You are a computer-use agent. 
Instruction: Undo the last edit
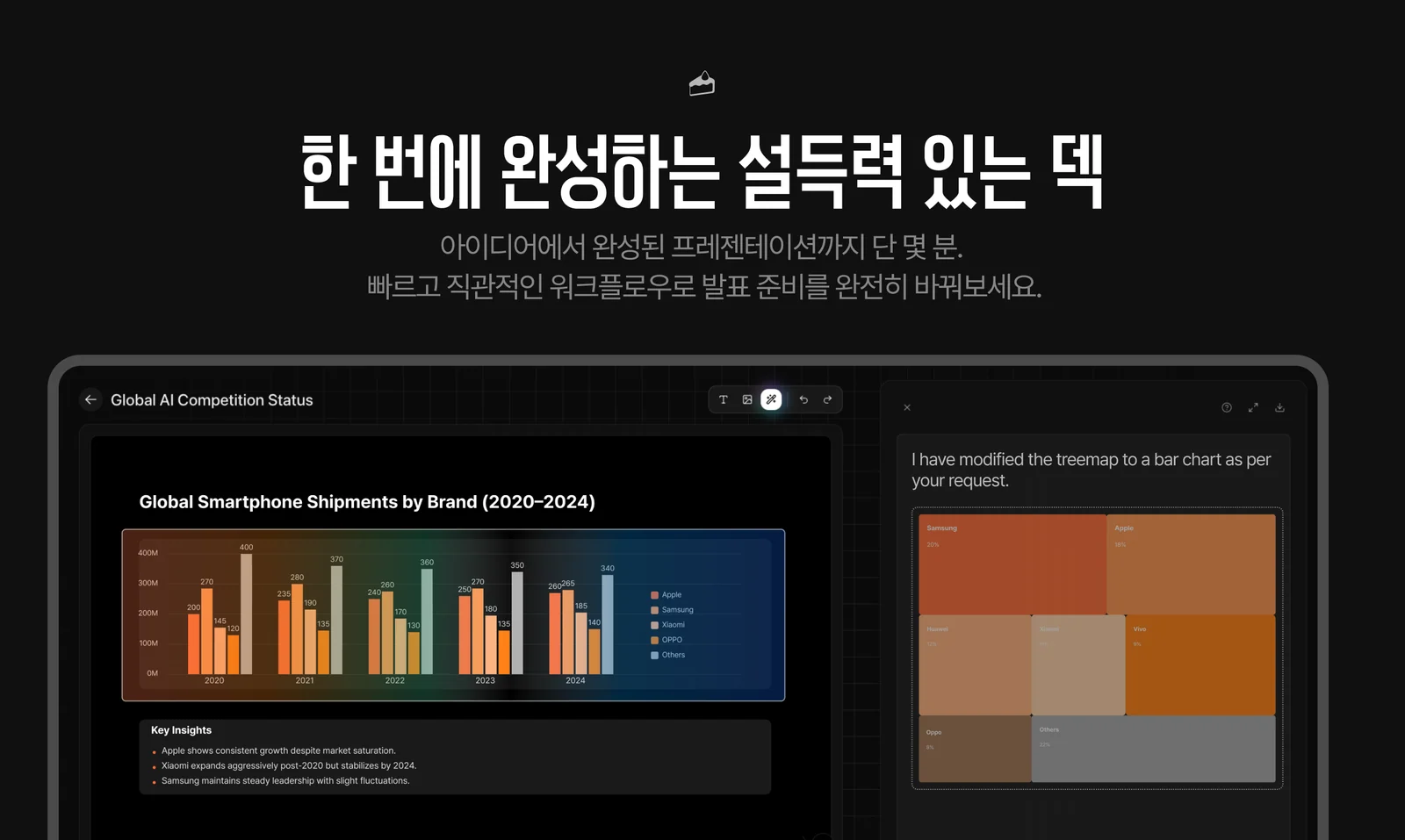click(803, 399)
